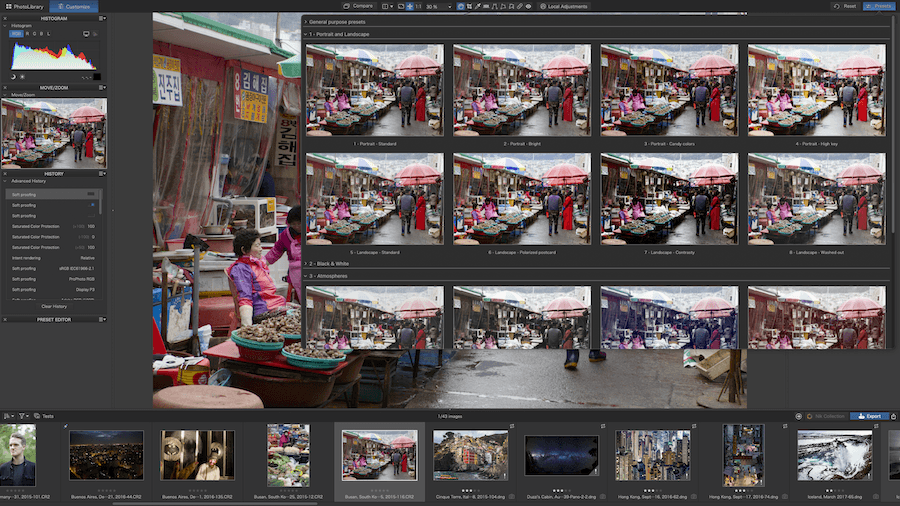Apply the 7 - Landscape - Contrasty preset
This screenshot has height=506, width=900.
click(x=669, y=198)
